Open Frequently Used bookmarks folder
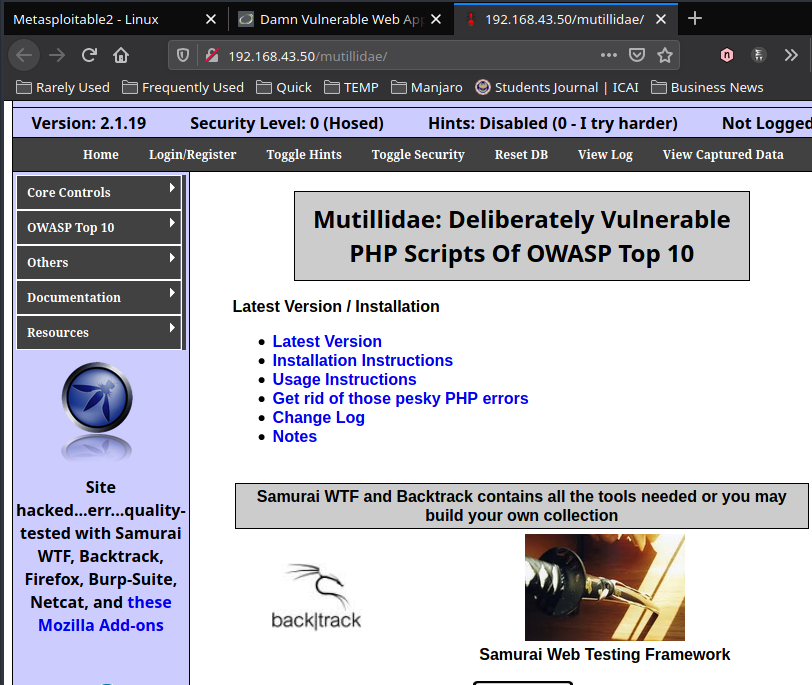The image size is (812, 685). pos(183,87)
